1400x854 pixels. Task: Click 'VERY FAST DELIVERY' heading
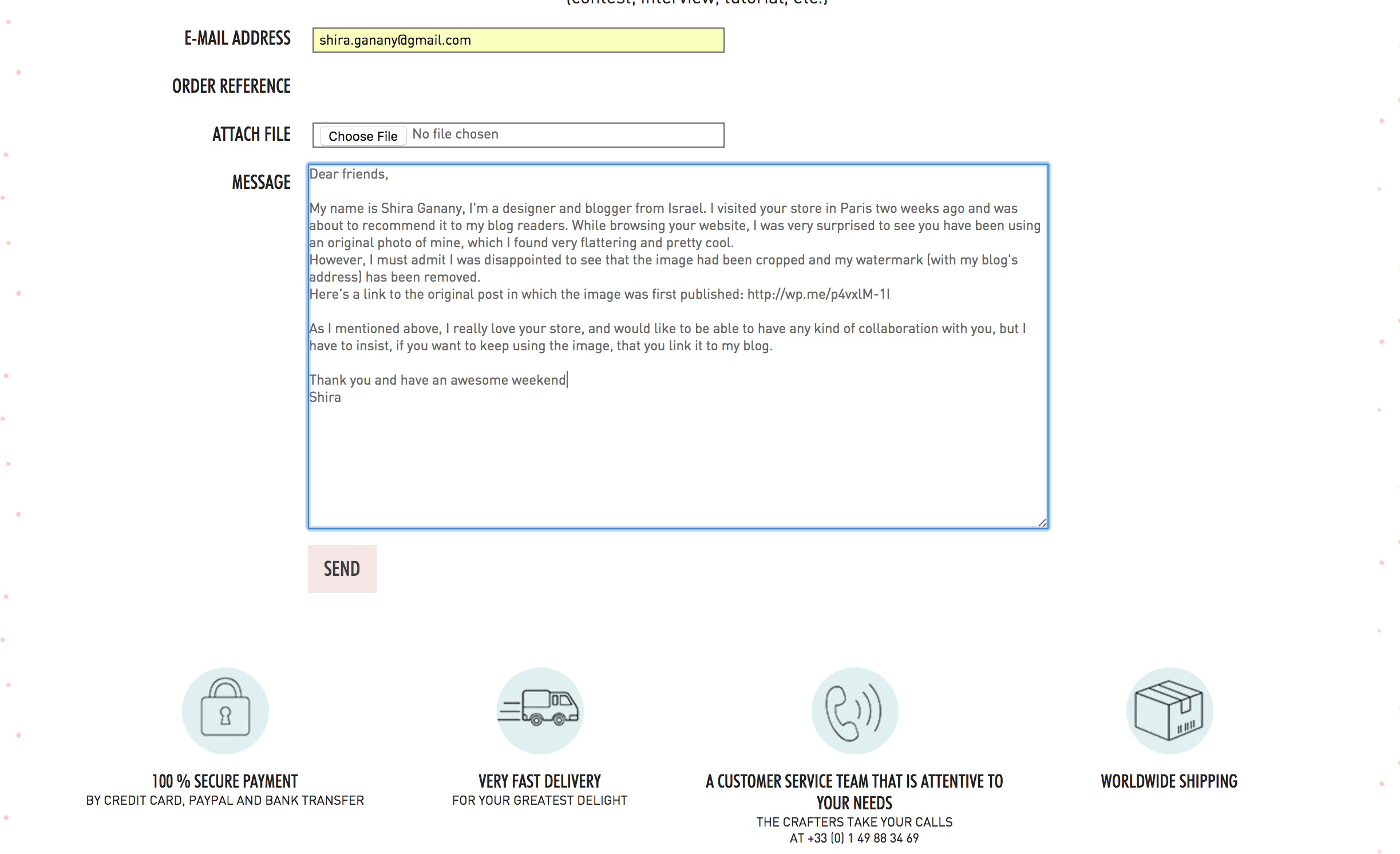click(x=540, y=781)
